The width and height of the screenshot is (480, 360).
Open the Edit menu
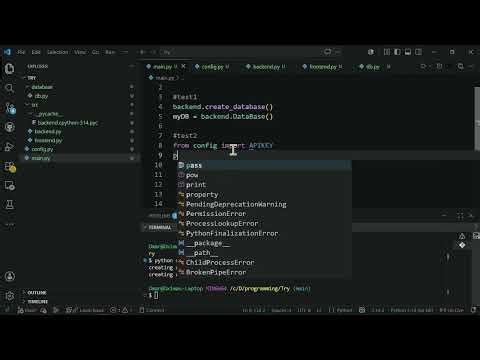click(36, 52)
